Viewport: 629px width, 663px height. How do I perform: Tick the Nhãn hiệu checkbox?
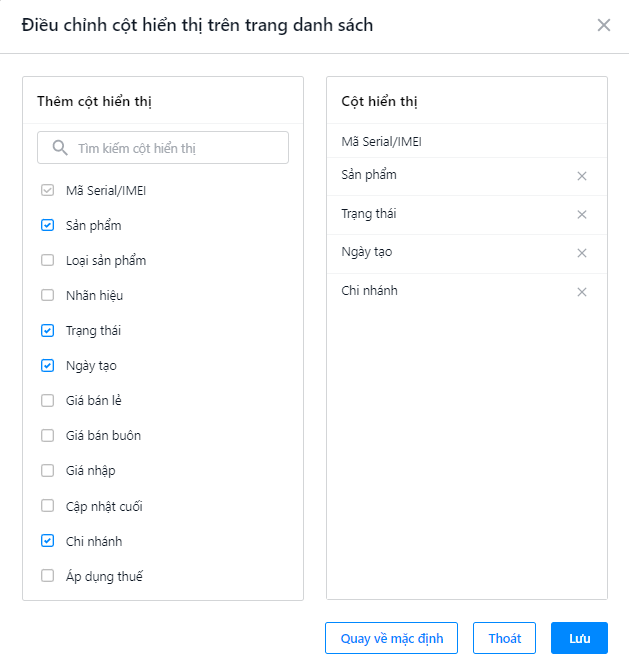pyautogui.click(x=47, y=295)
